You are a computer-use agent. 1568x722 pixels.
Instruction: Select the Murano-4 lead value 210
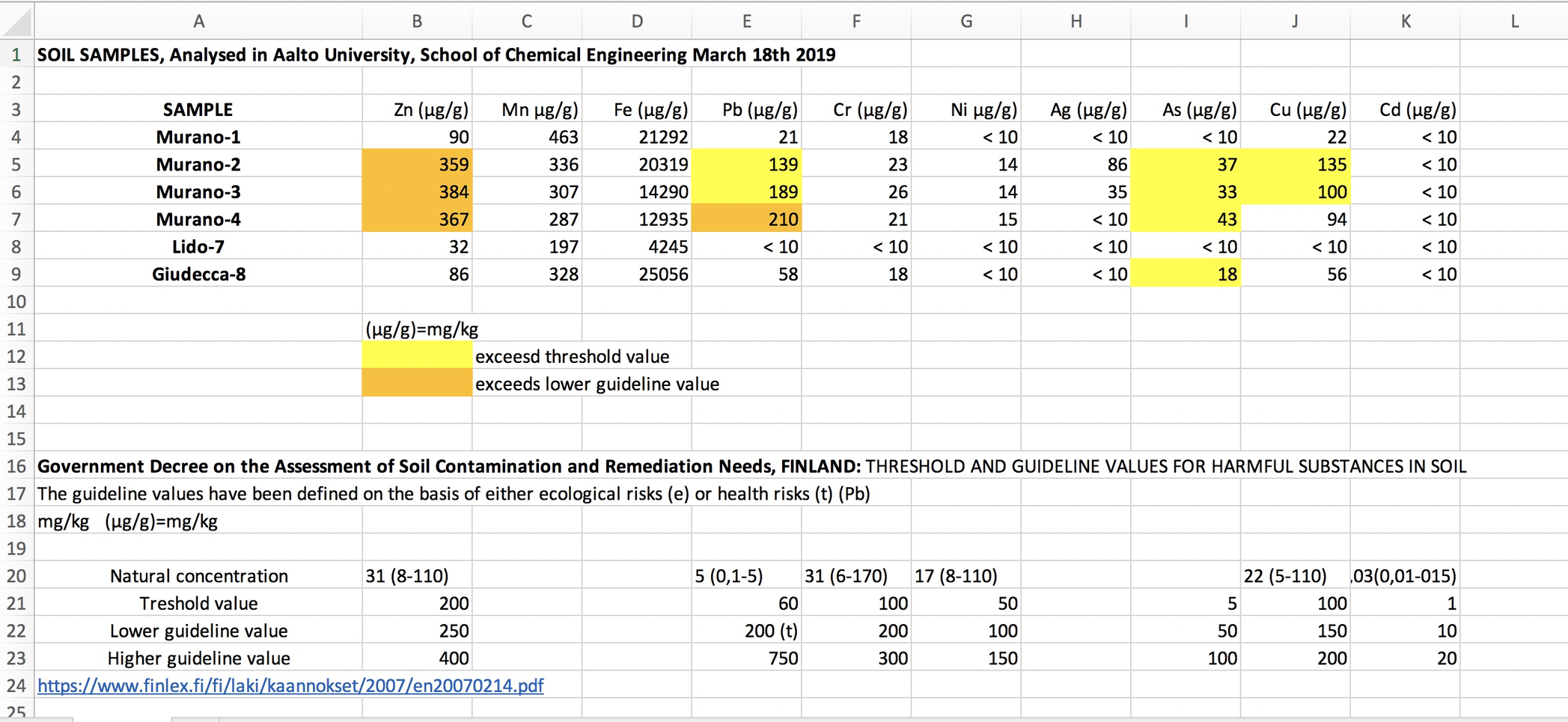click(746, 219)
